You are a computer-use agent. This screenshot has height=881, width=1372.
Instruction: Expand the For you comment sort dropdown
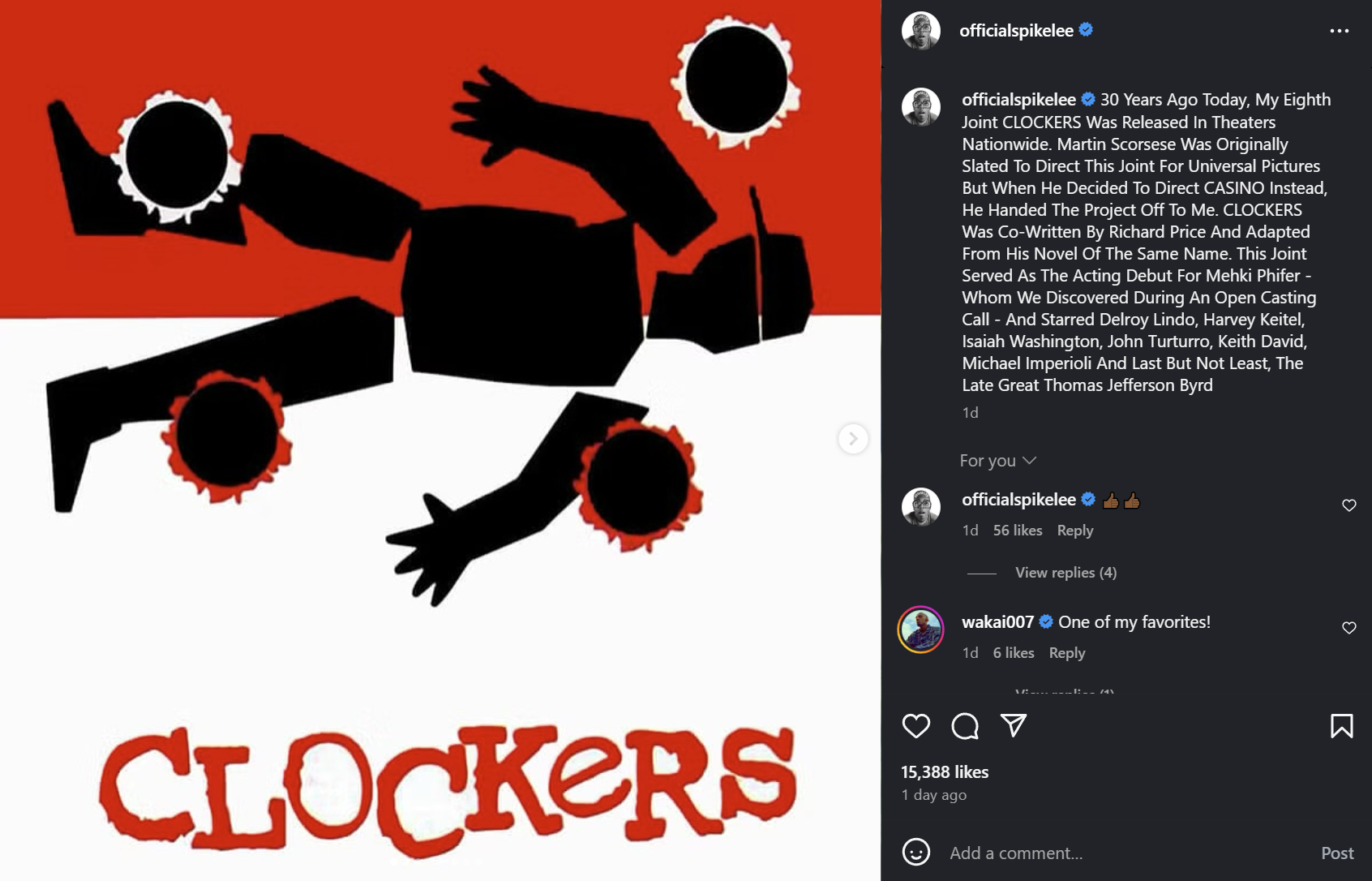(x=998, y=461)
